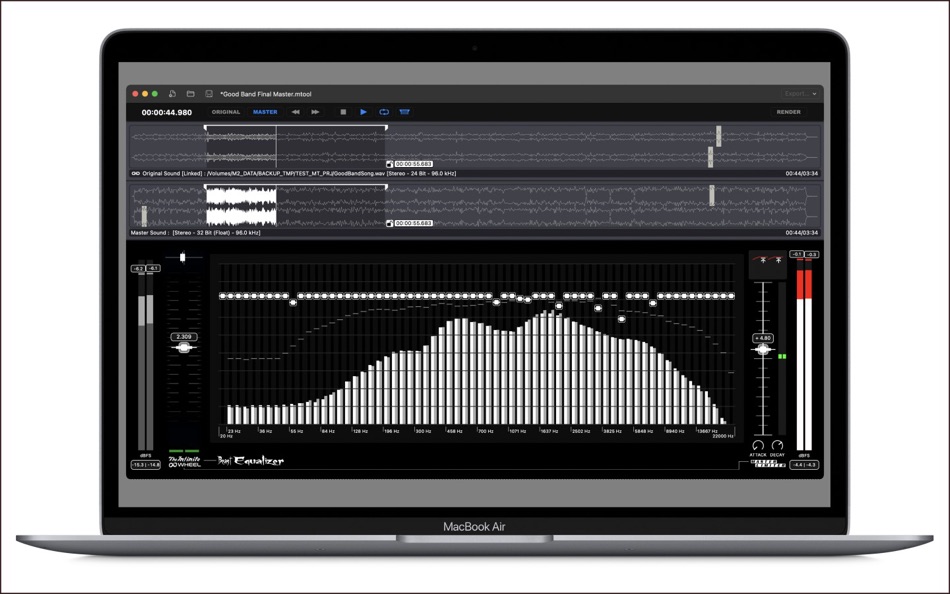
Task: Click the Equalizer logo label
Action: 250,461
